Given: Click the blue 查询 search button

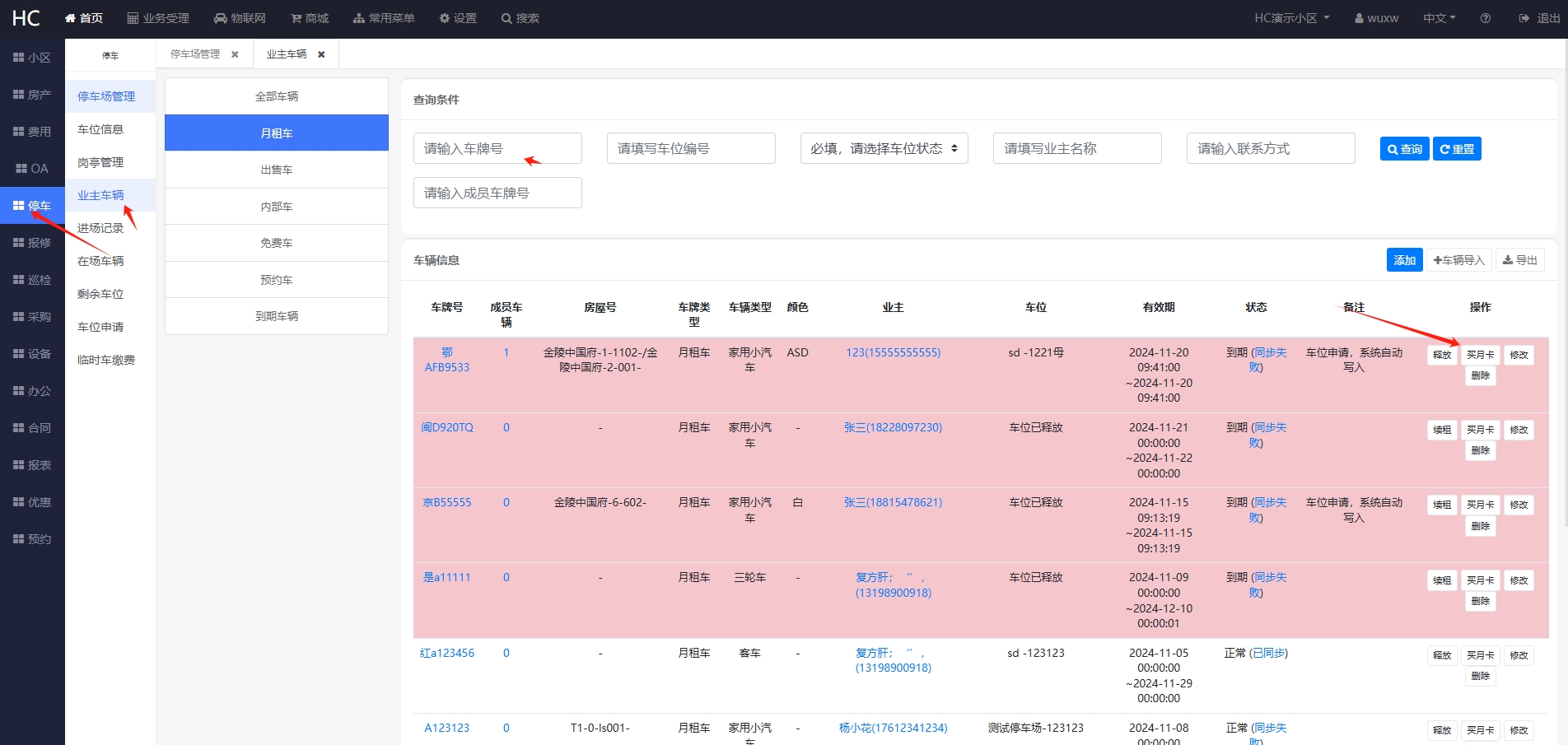Looking at the screenshot, I should tap(1404, 149).
